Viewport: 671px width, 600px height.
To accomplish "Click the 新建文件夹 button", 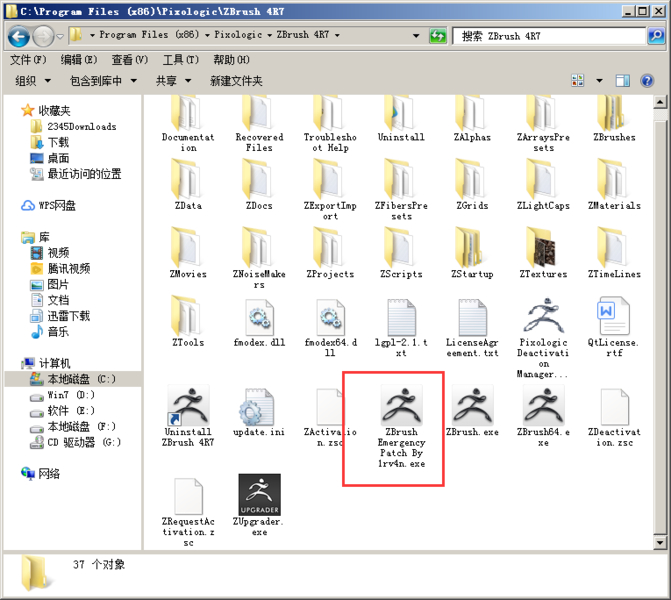I will pos(236,81).
